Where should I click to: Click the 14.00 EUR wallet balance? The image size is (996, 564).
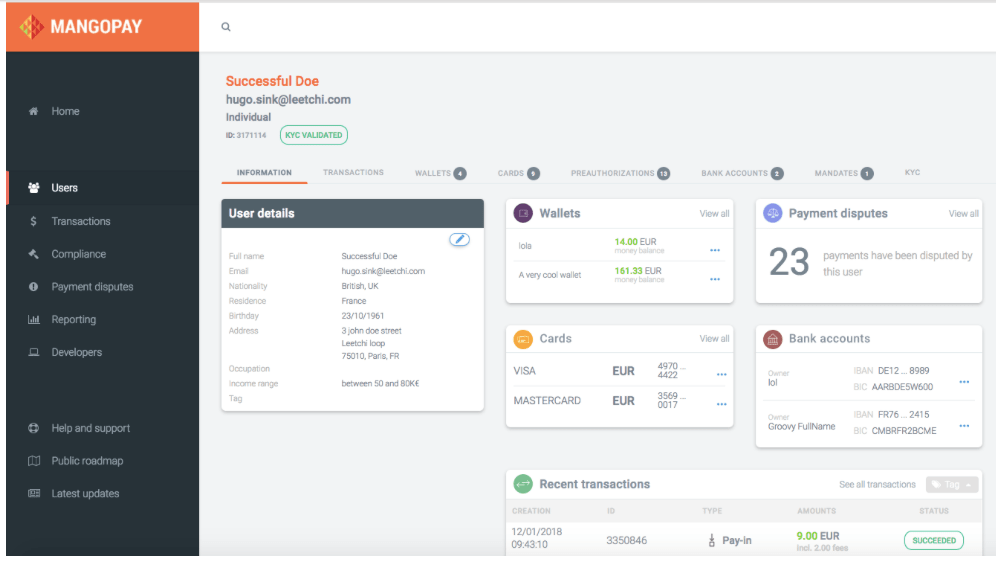[635, 242]
